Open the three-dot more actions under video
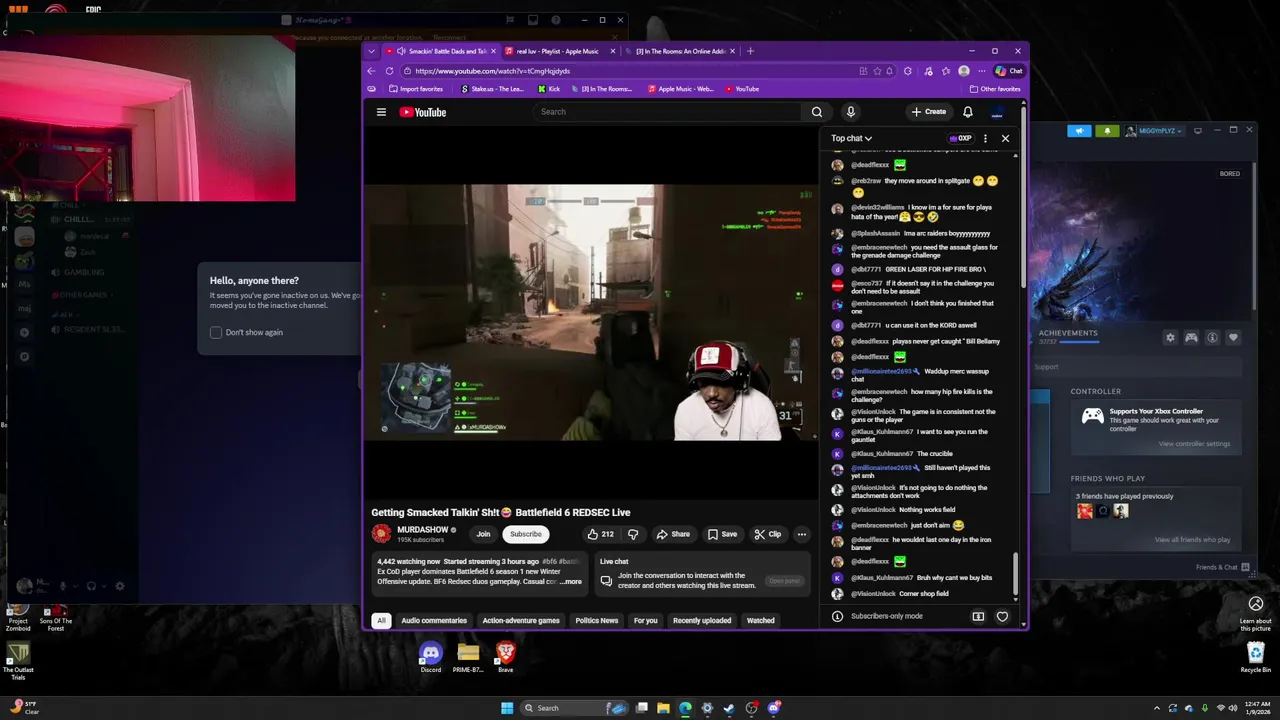The image size is (1280, 720). click(801, 534)
